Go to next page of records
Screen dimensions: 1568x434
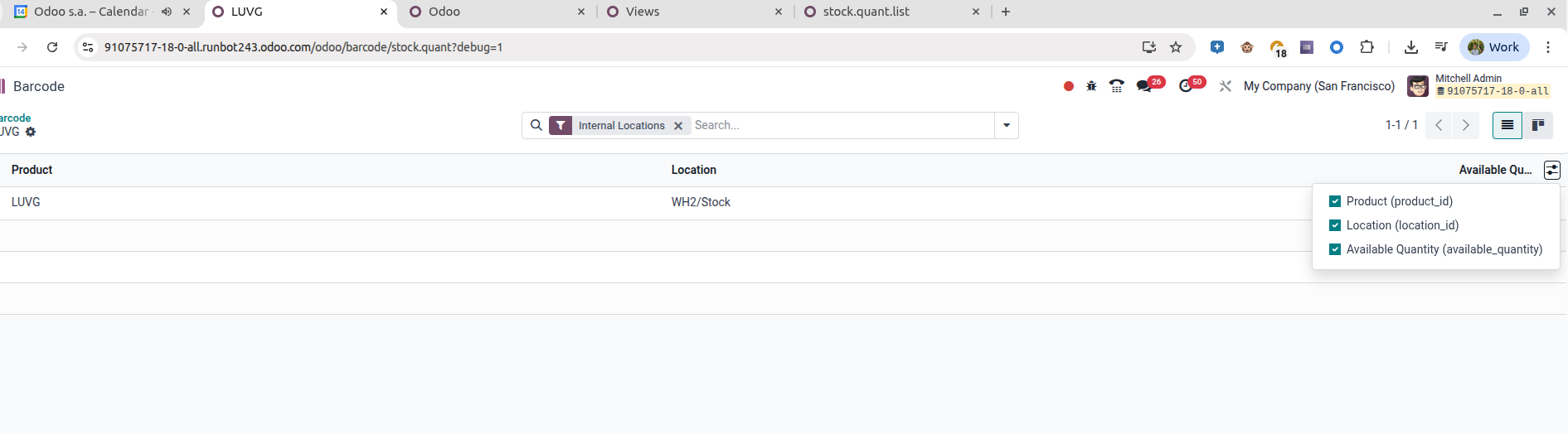1465,125
